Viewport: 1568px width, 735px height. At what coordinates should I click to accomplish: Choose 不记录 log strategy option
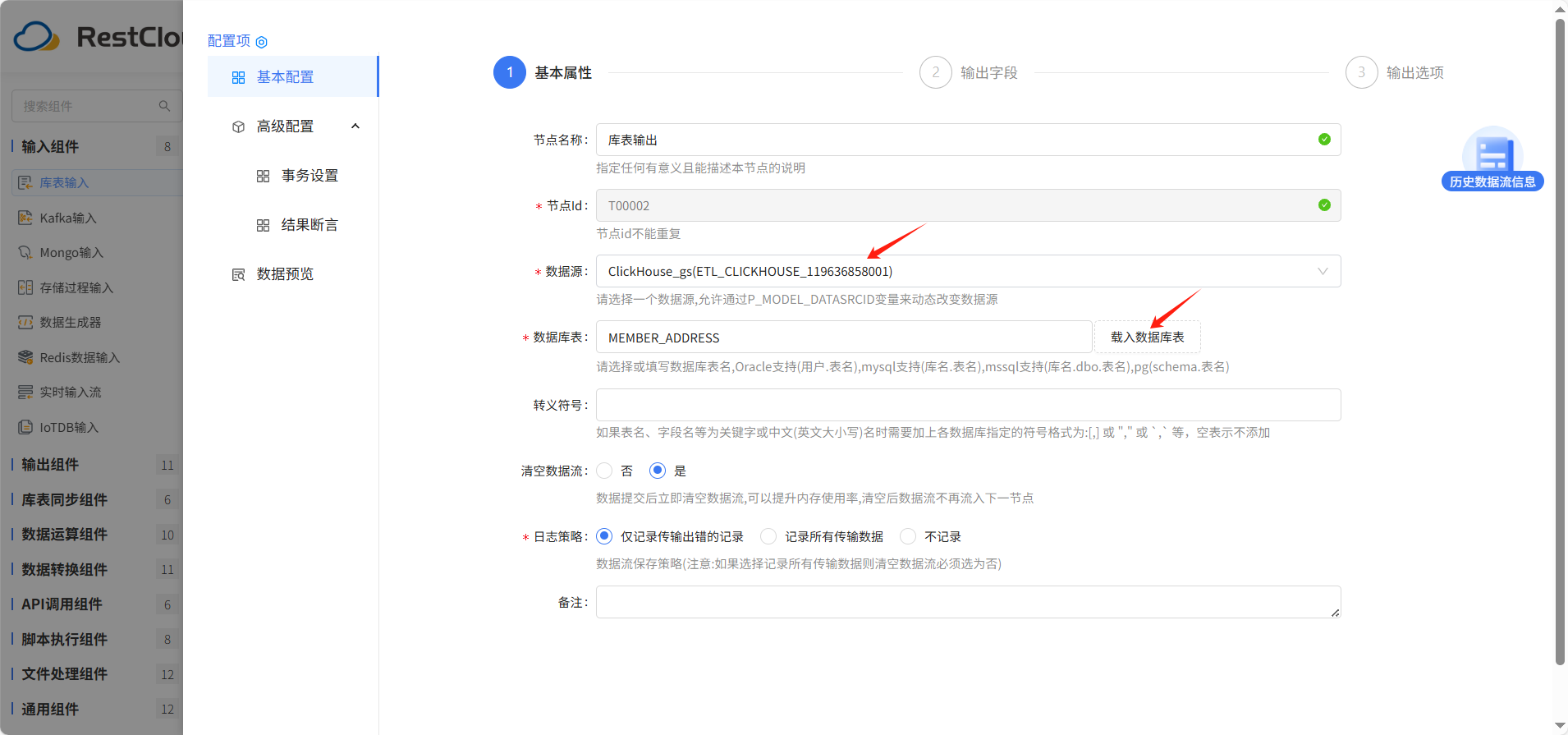908,536
